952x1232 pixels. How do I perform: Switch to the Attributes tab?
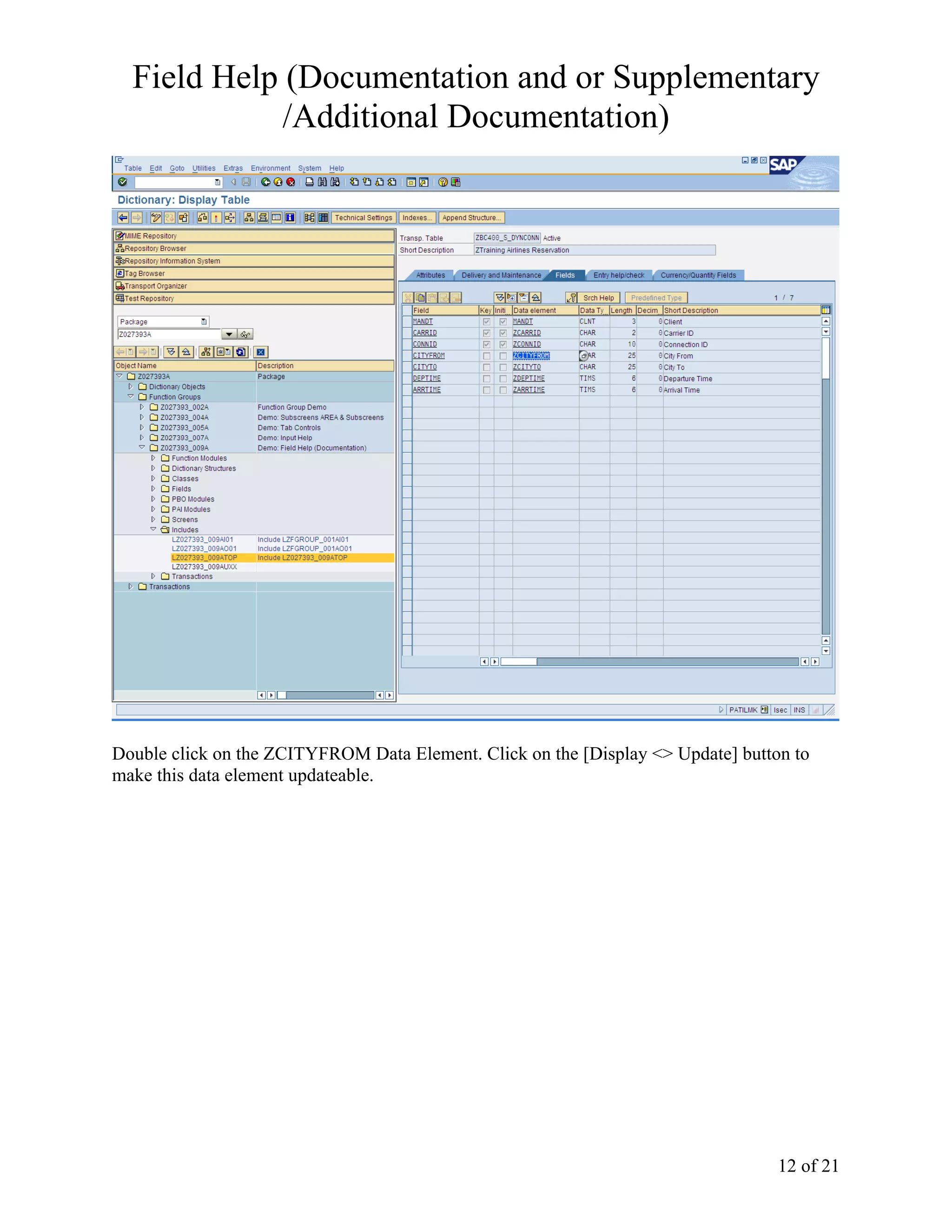(430, 275)
